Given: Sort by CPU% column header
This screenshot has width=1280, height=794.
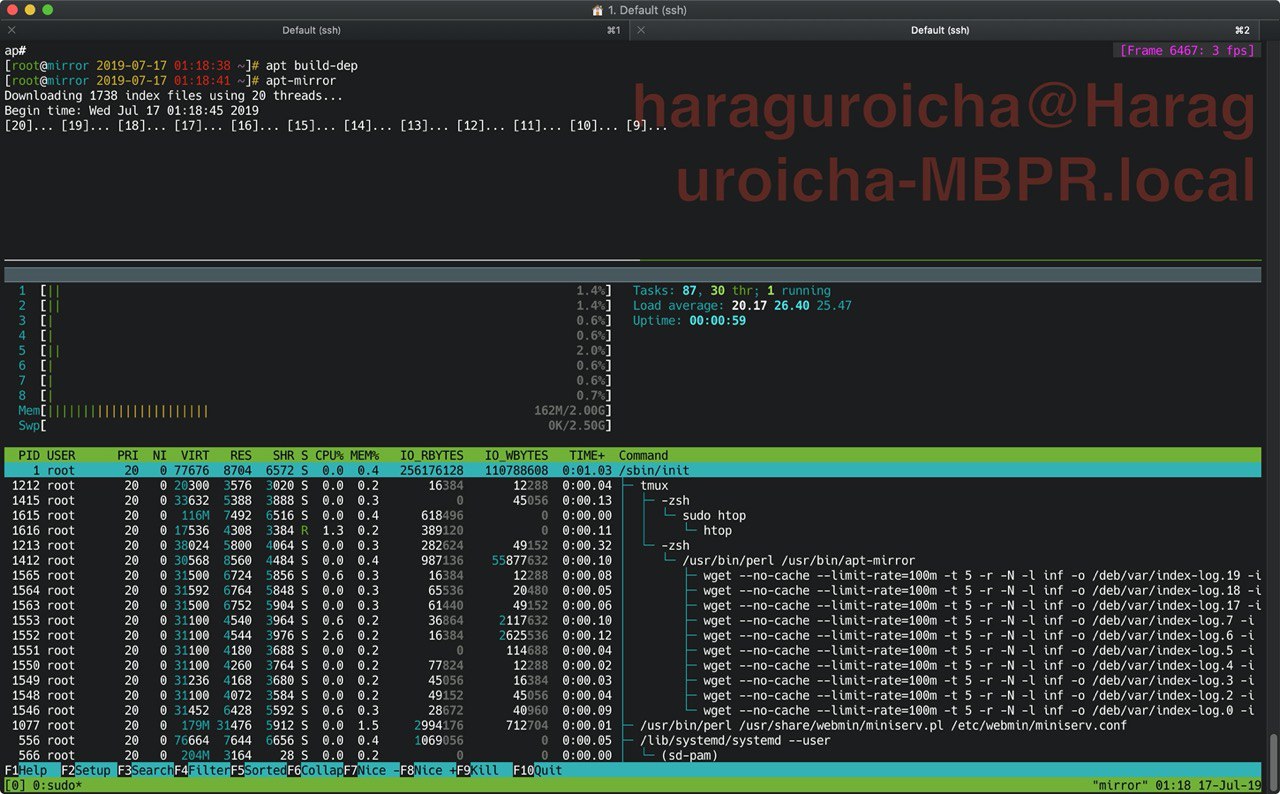Looking at the screenshot, I should tap(329, 455).
